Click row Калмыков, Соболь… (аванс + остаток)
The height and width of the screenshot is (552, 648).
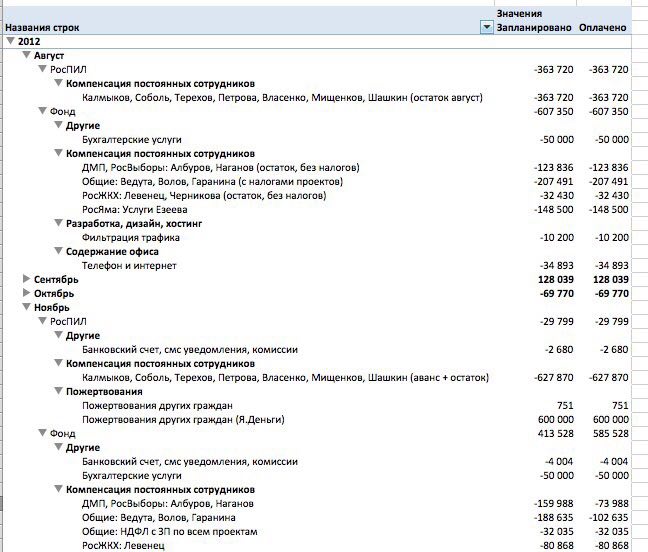[285, 378]
